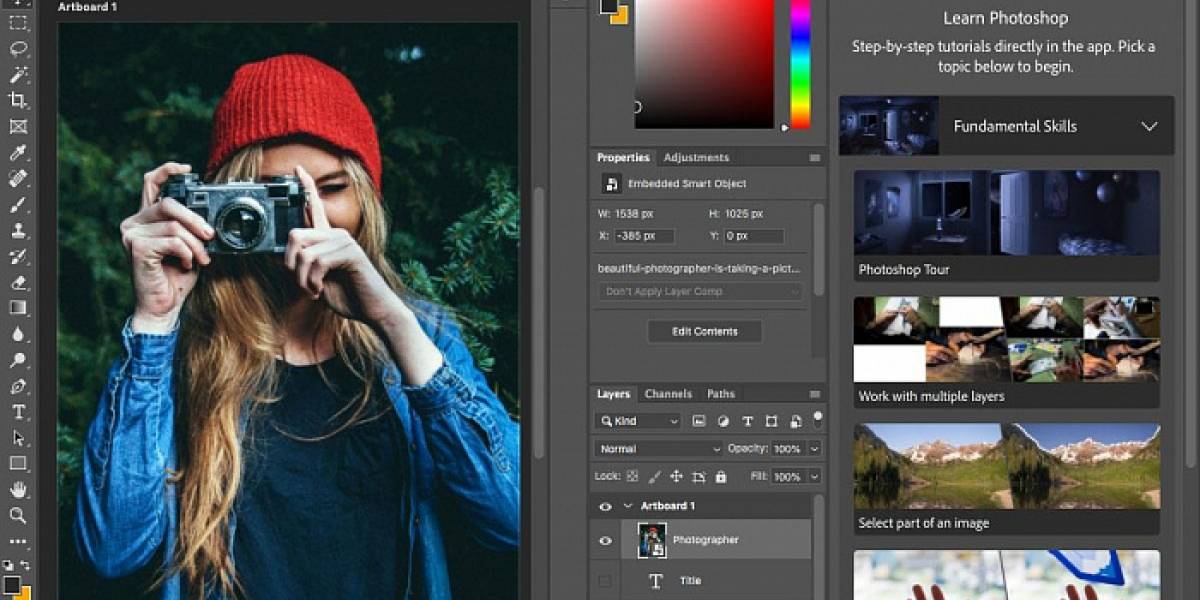Click the Y position input field
This screenshot has height=600, width=1200.
click(754, 236)
